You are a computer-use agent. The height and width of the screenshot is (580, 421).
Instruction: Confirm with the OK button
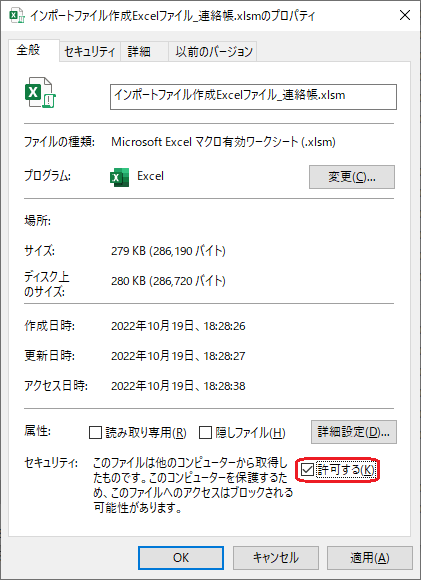[181, 558]
